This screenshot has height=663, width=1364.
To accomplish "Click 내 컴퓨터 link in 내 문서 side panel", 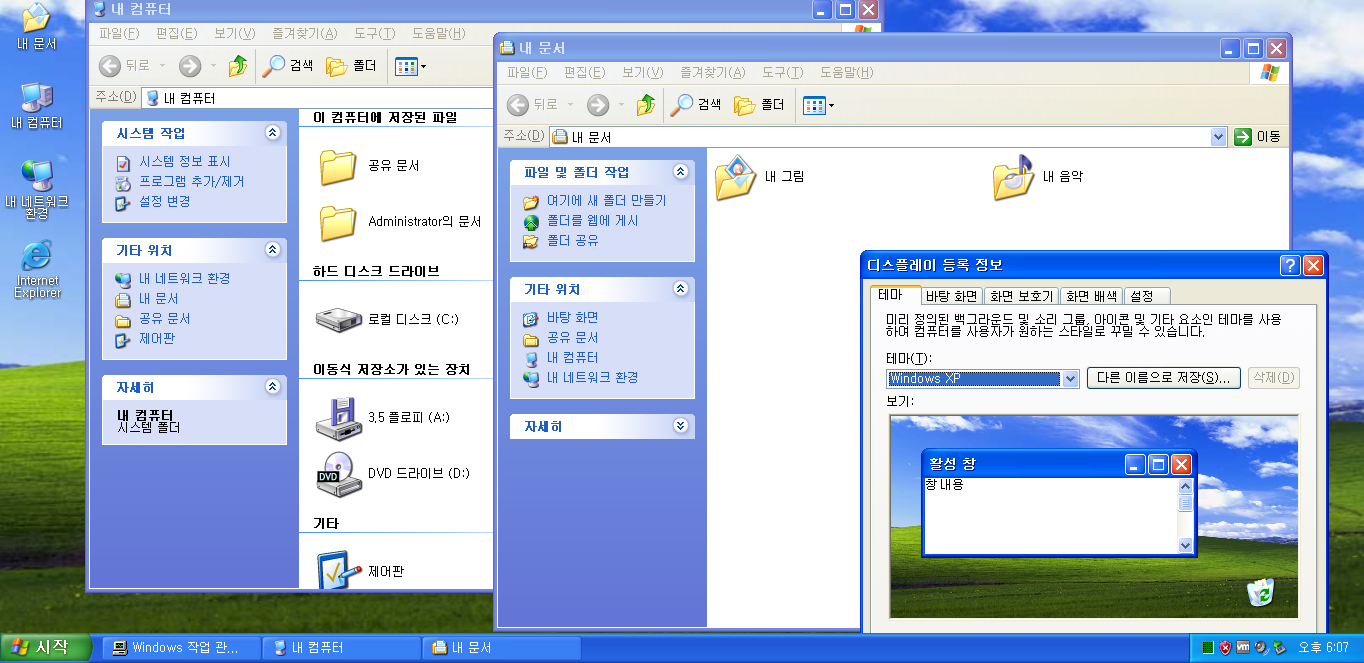I will pos(572,358).
